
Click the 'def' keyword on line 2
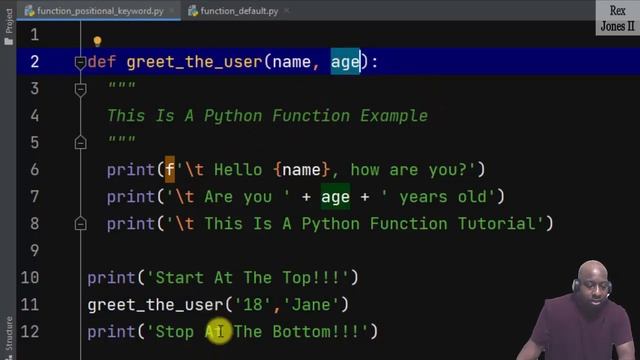(x=102, y=62)
